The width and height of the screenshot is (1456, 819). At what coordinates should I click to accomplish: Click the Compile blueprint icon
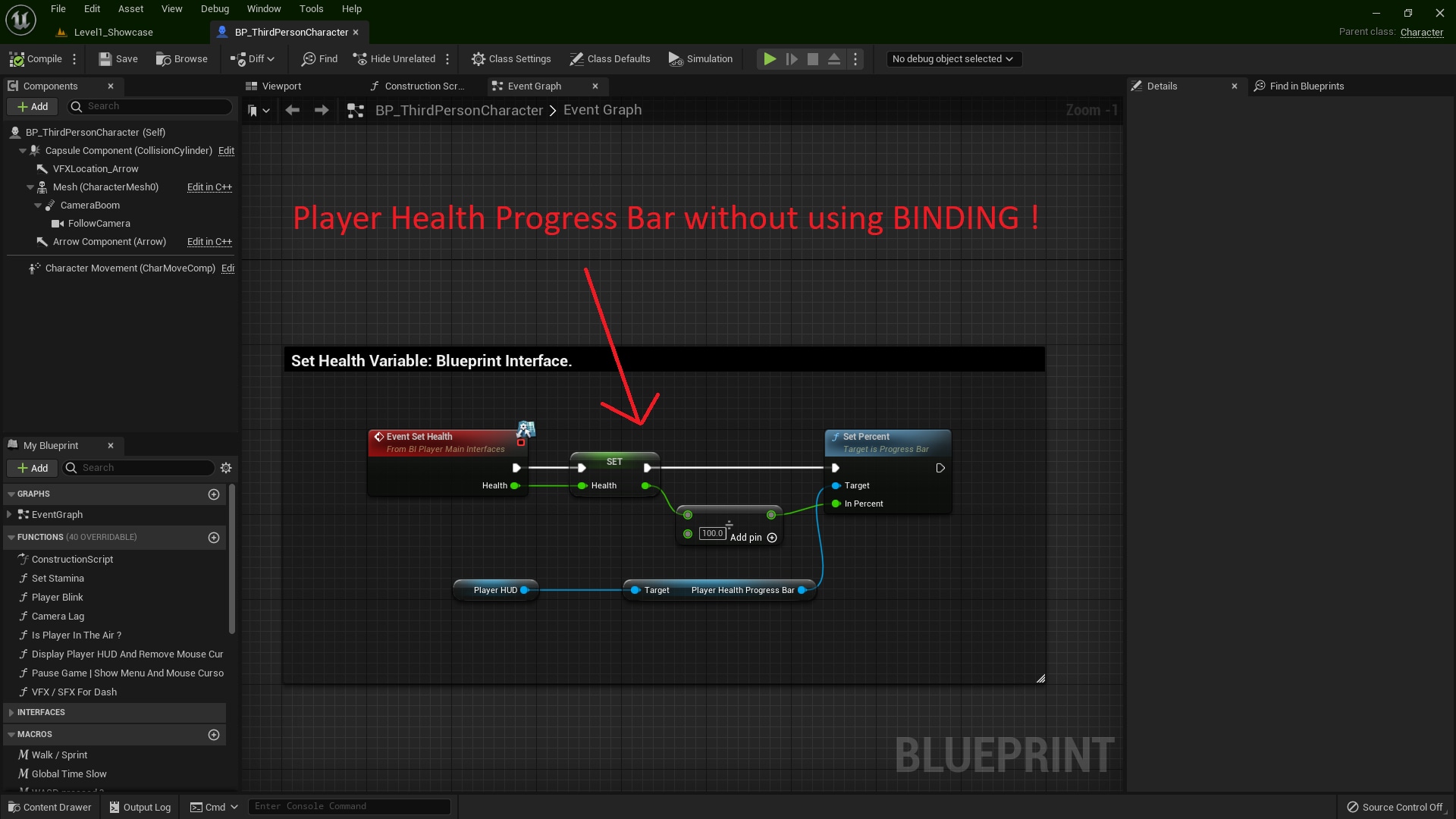coord(17,59)
